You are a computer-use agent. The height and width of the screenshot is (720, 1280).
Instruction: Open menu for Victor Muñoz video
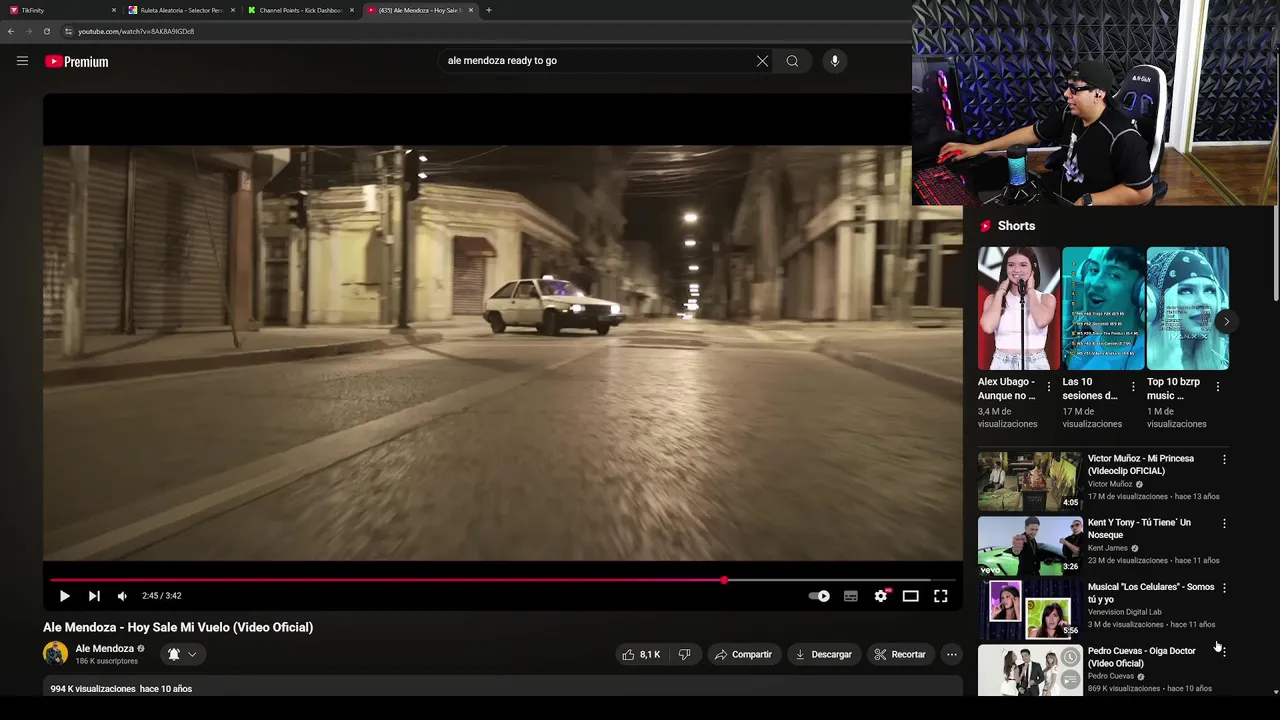[1224, 460]
